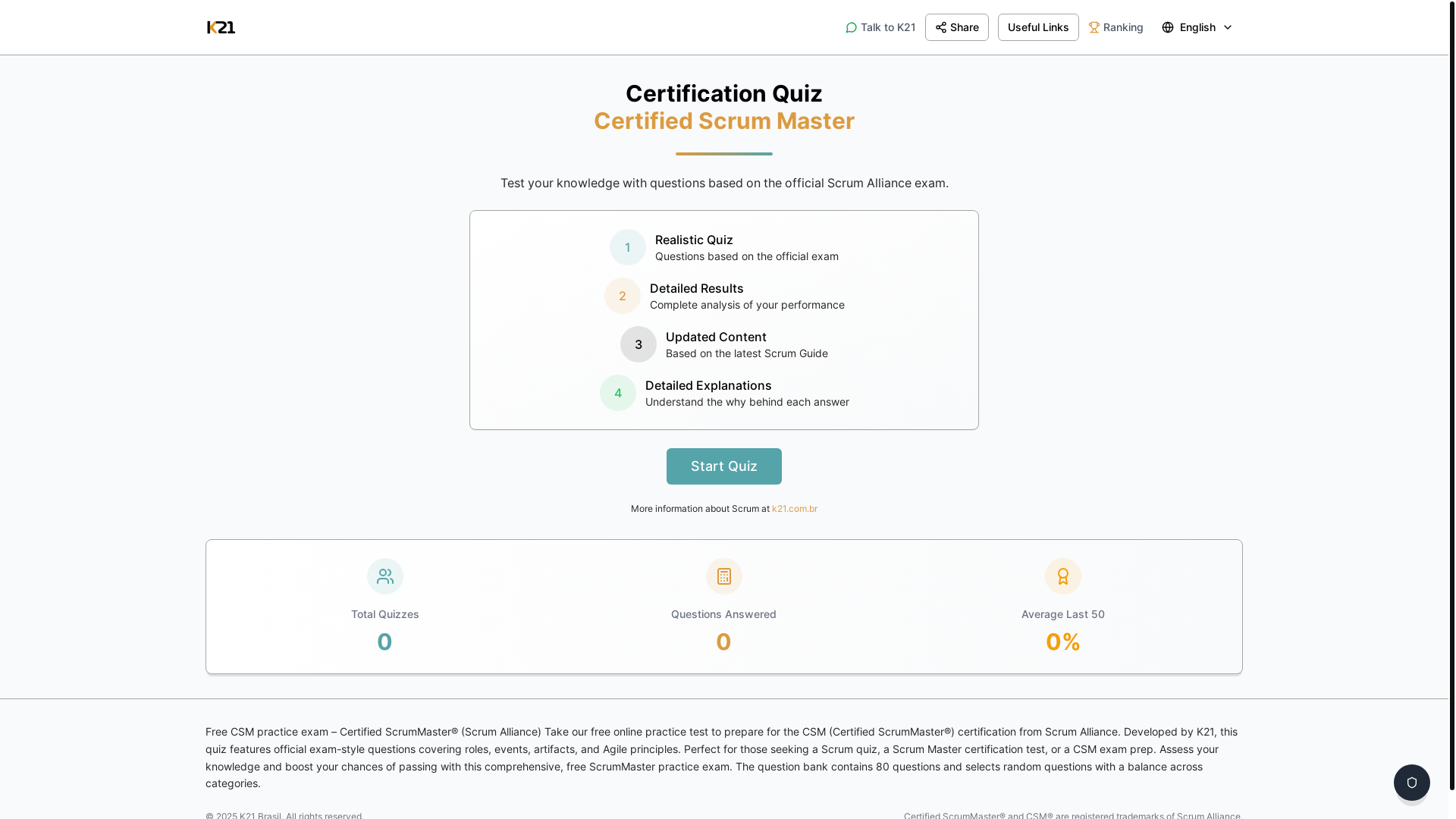Screen dimensions: 1456x819
Task: Click the page vertical scrollbar
Action: [1452, 394]
